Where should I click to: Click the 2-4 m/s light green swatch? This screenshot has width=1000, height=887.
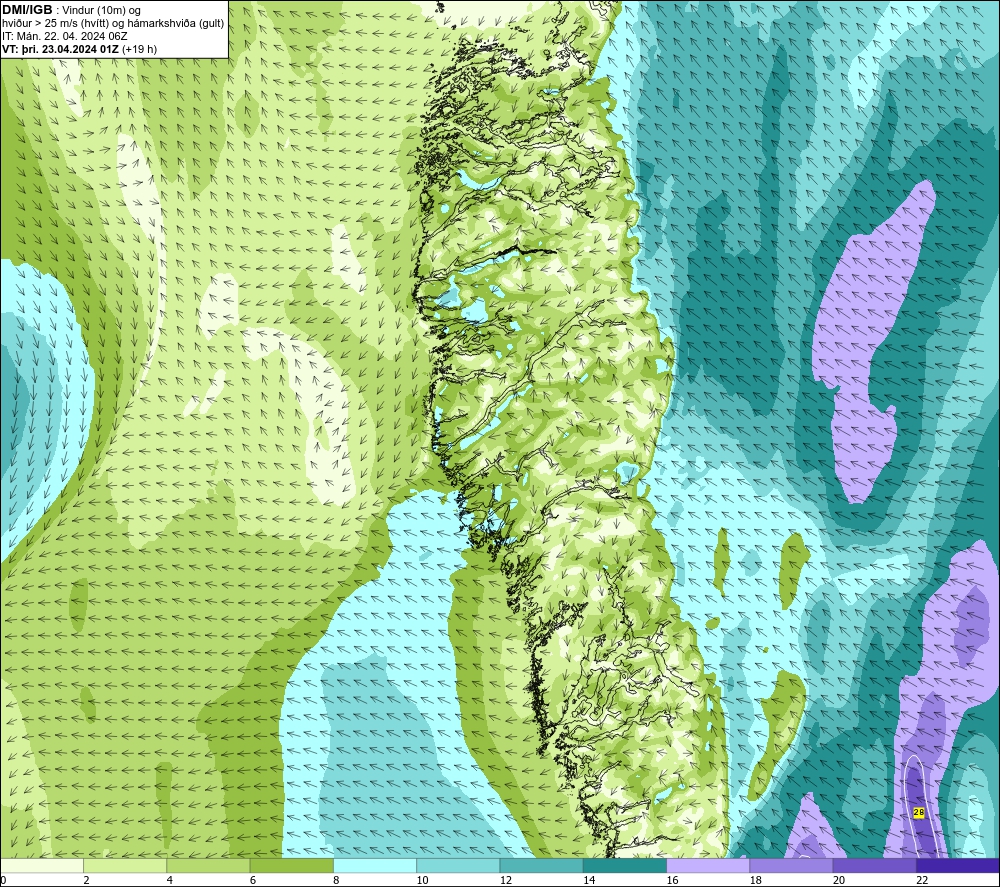[125, 865]
